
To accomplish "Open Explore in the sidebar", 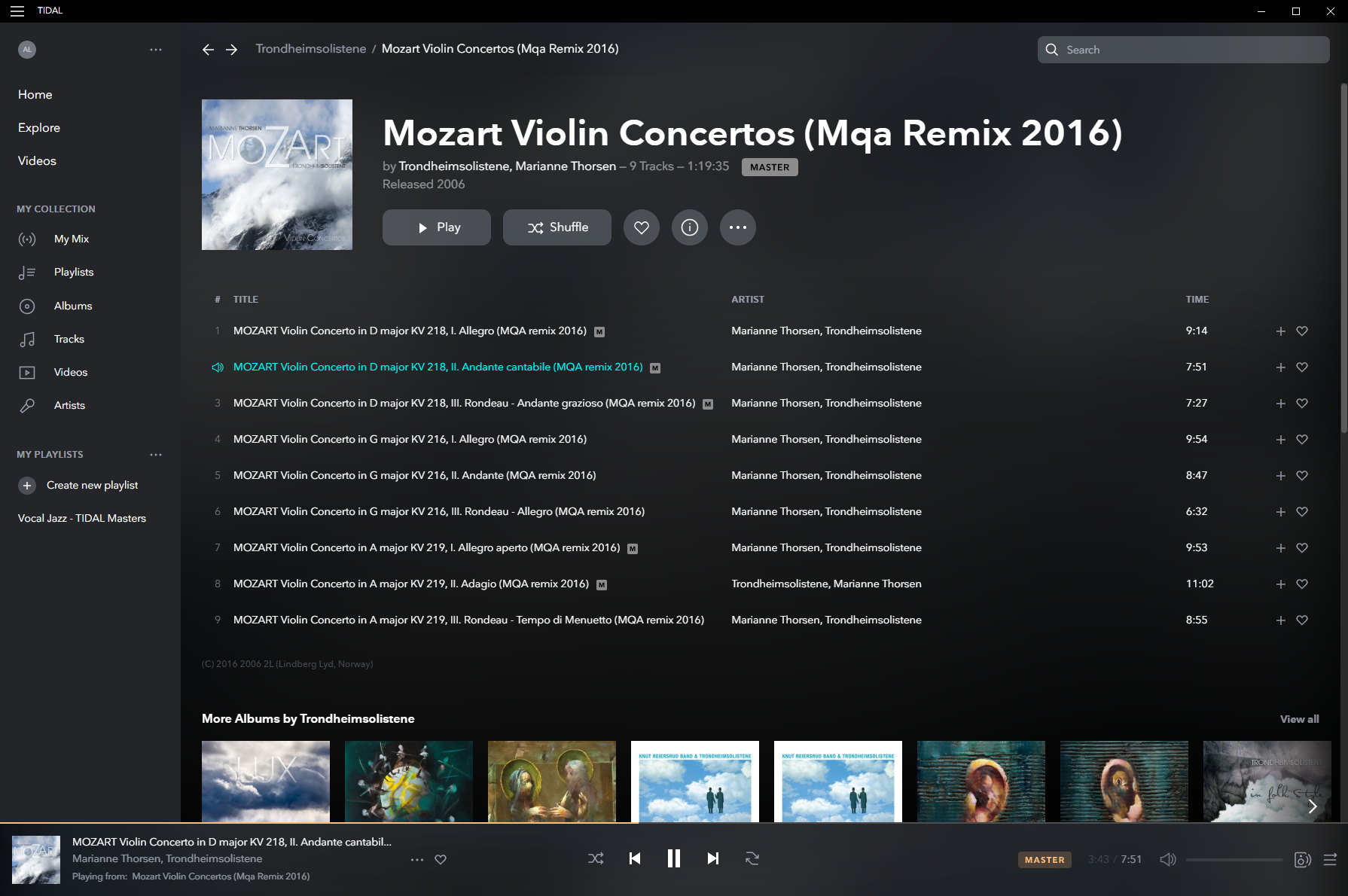I will pos(39,128).
